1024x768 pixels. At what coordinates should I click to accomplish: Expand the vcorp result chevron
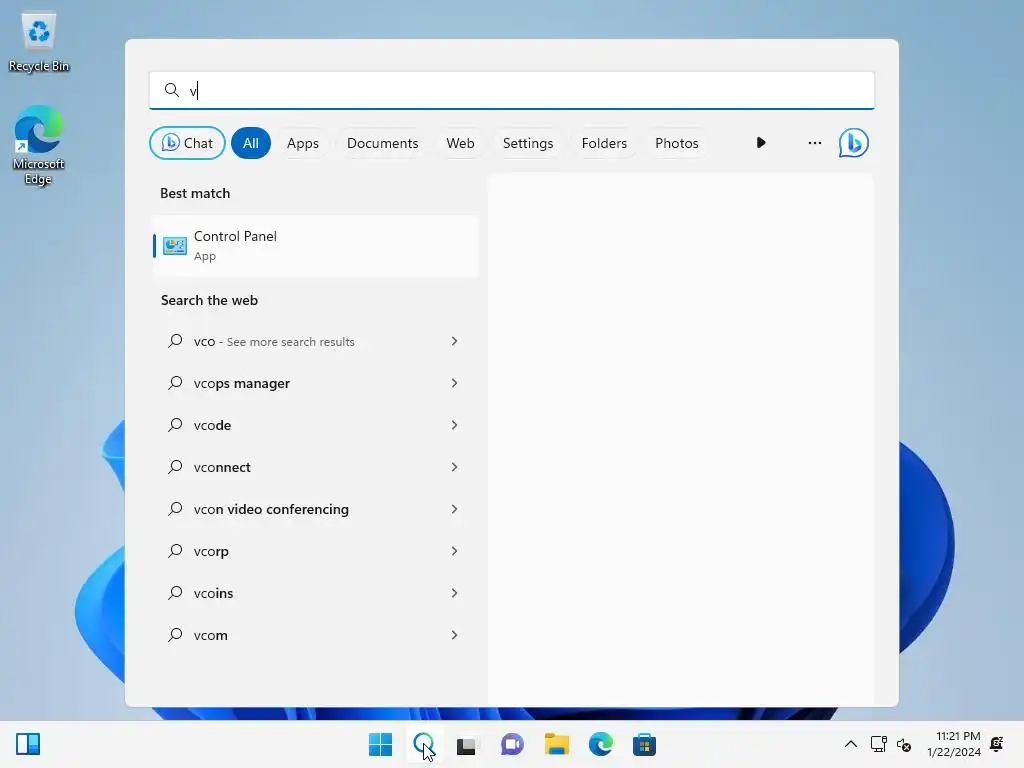[455, 551]
